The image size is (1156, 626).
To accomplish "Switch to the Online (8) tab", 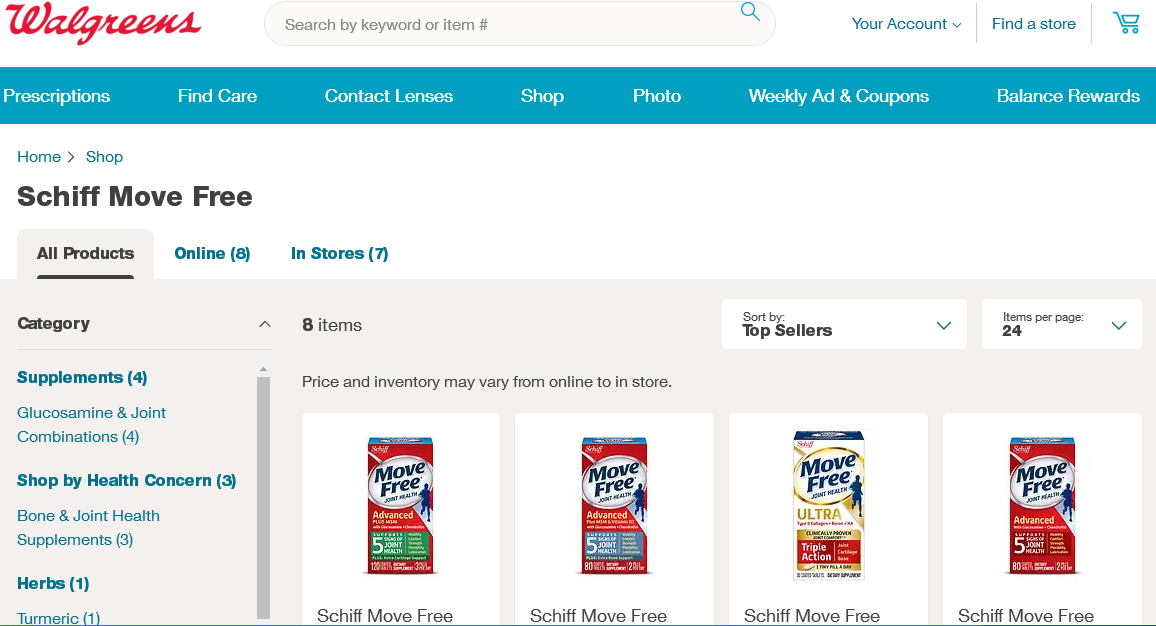I will 212,254.
